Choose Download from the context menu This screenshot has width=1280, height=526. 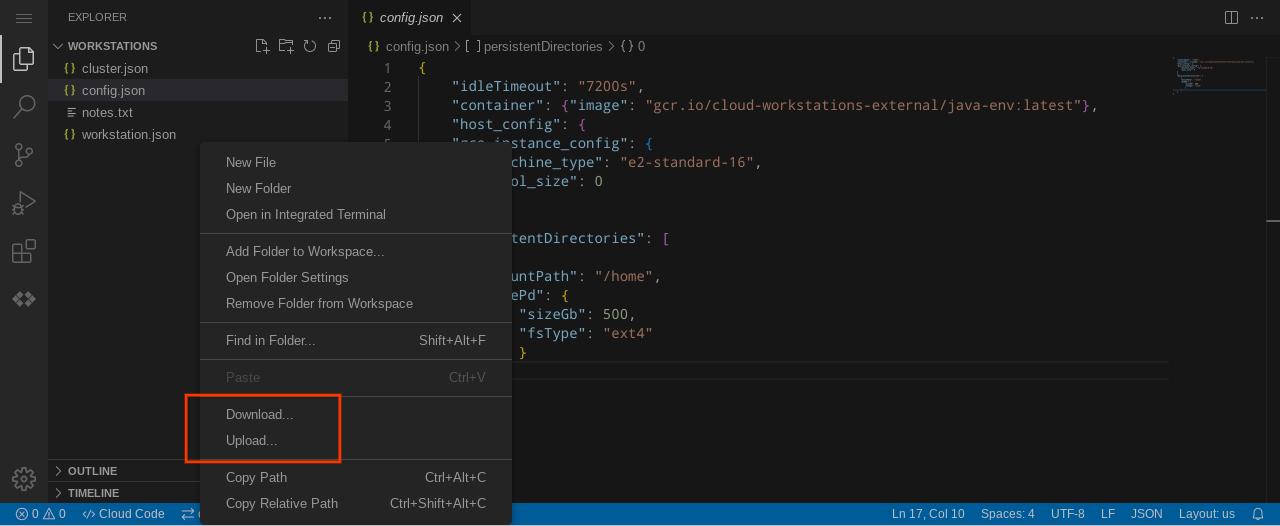point(260,415)
